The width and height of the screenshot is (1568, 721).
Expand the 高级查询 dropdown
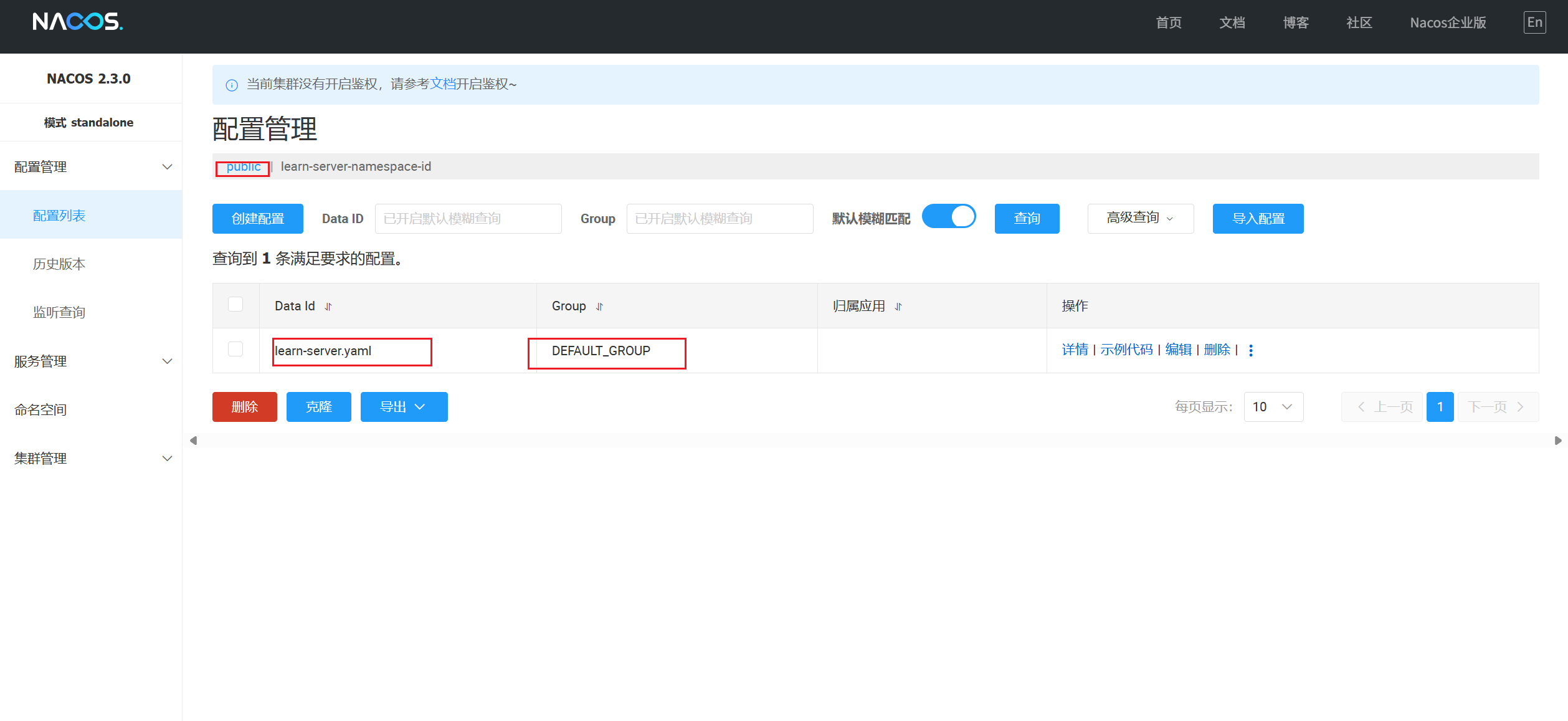[1140, 218]
